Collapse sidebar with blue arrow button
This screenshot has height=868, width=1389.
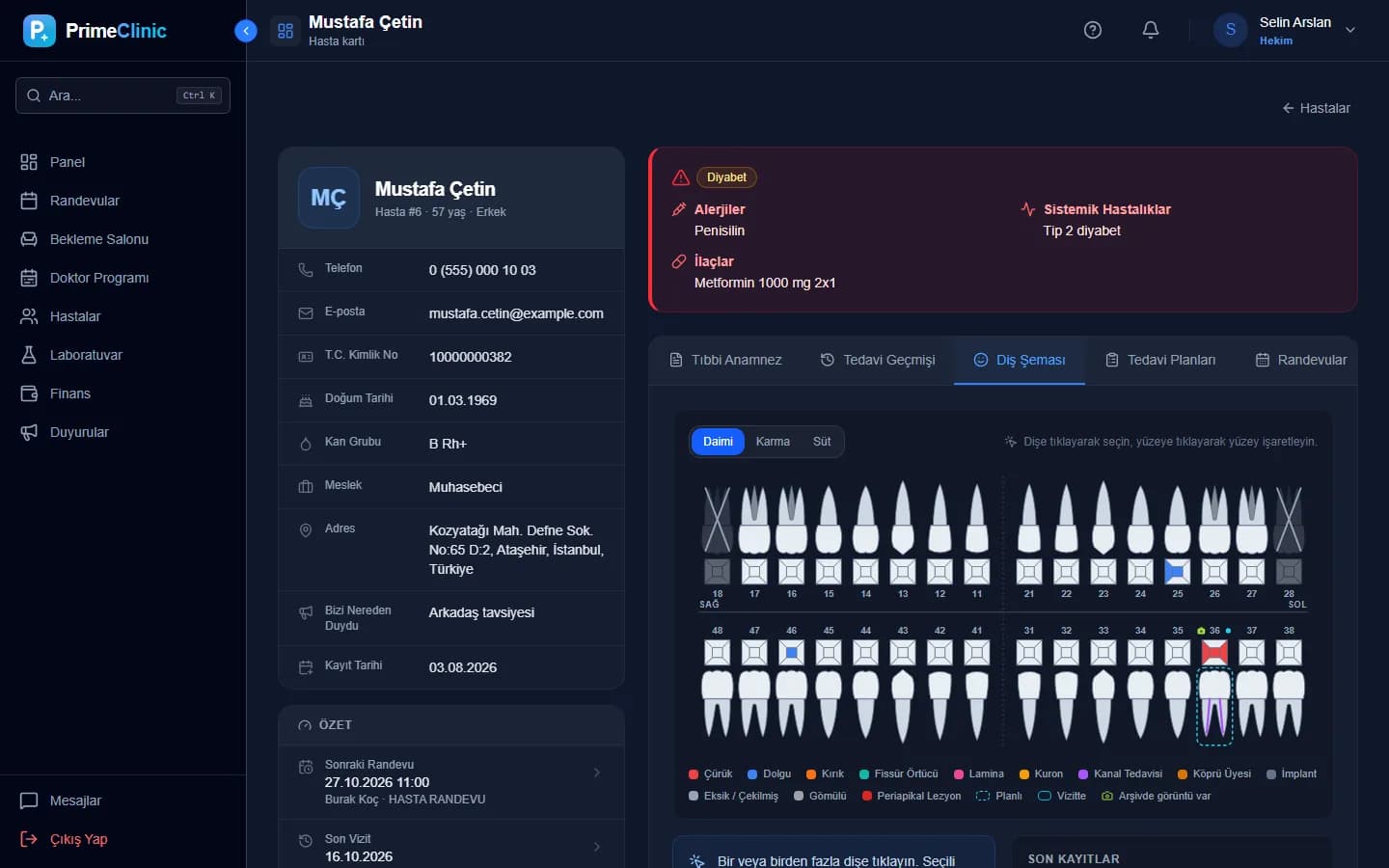(246, 31)
